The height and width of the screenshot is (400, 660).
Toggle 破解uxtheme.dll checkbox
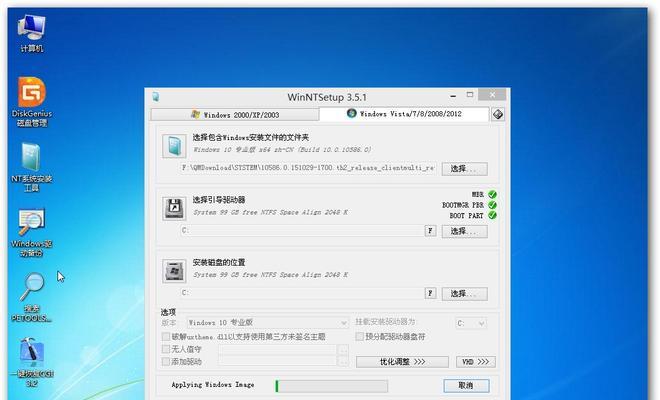click(x=166, y=337)
